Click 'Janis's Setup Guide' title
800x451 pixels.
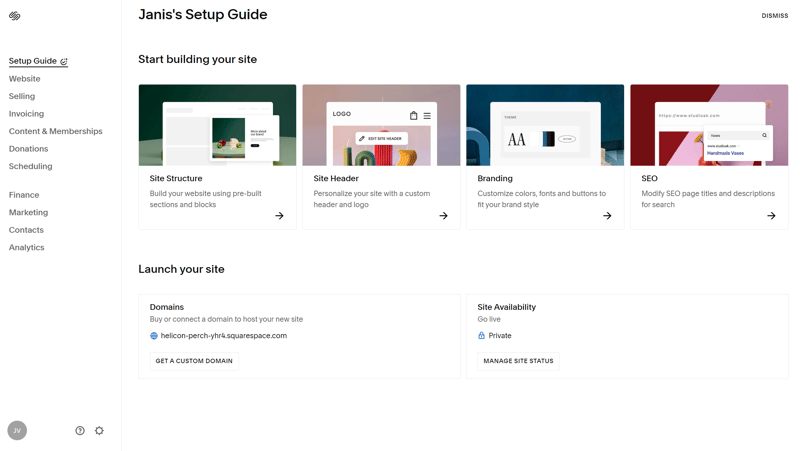(x=203, y=14)
